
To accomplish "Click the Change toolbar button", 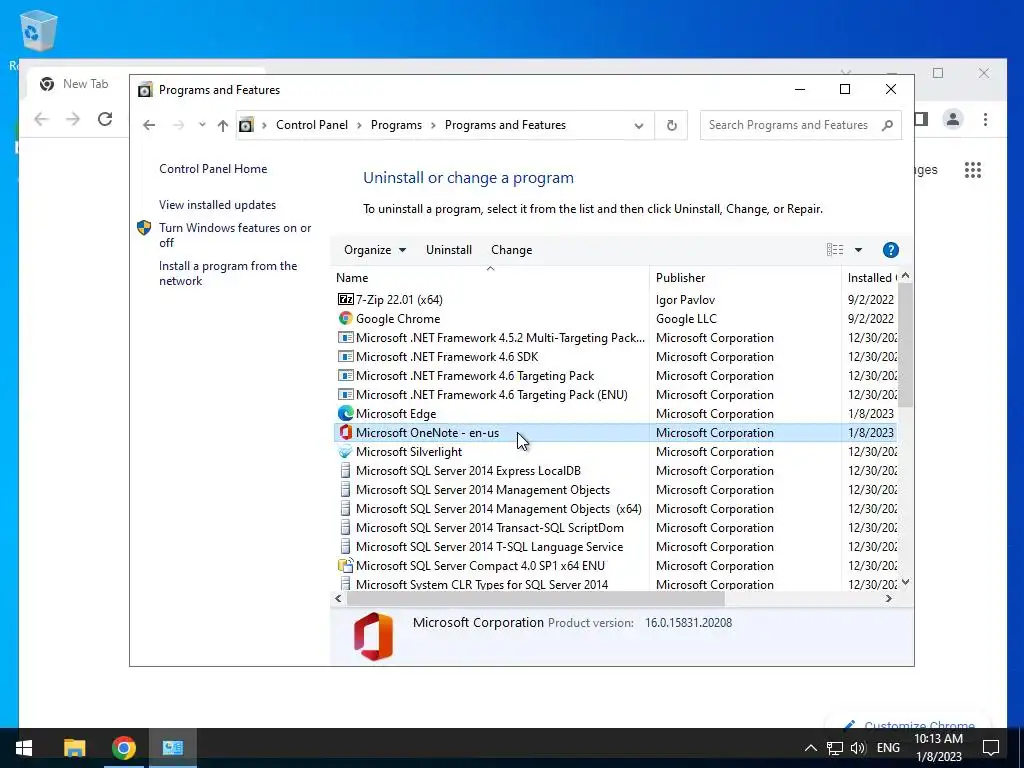I will tap(511, 250).
